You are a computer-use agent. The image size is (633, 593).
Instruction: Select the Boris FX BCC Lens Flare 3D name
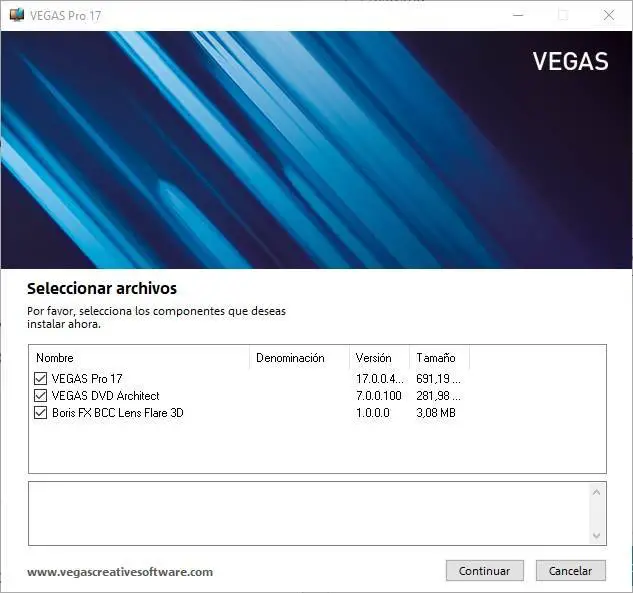(118, 413)
